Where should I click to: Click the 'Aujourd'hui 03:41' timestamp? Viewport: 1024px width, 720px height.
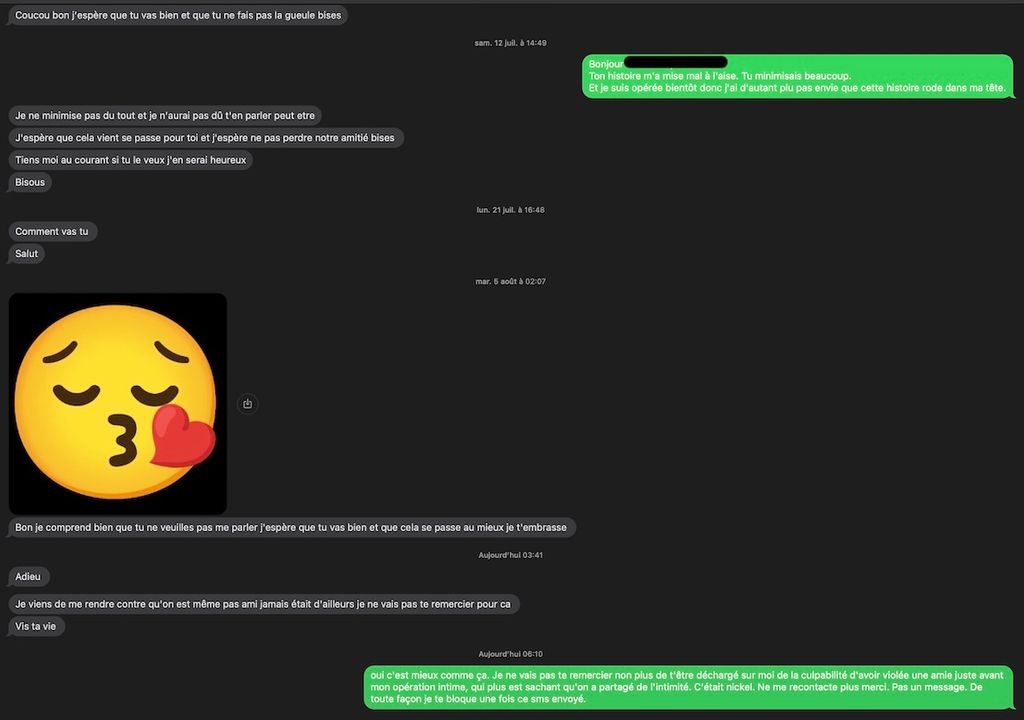click(511, 555)
